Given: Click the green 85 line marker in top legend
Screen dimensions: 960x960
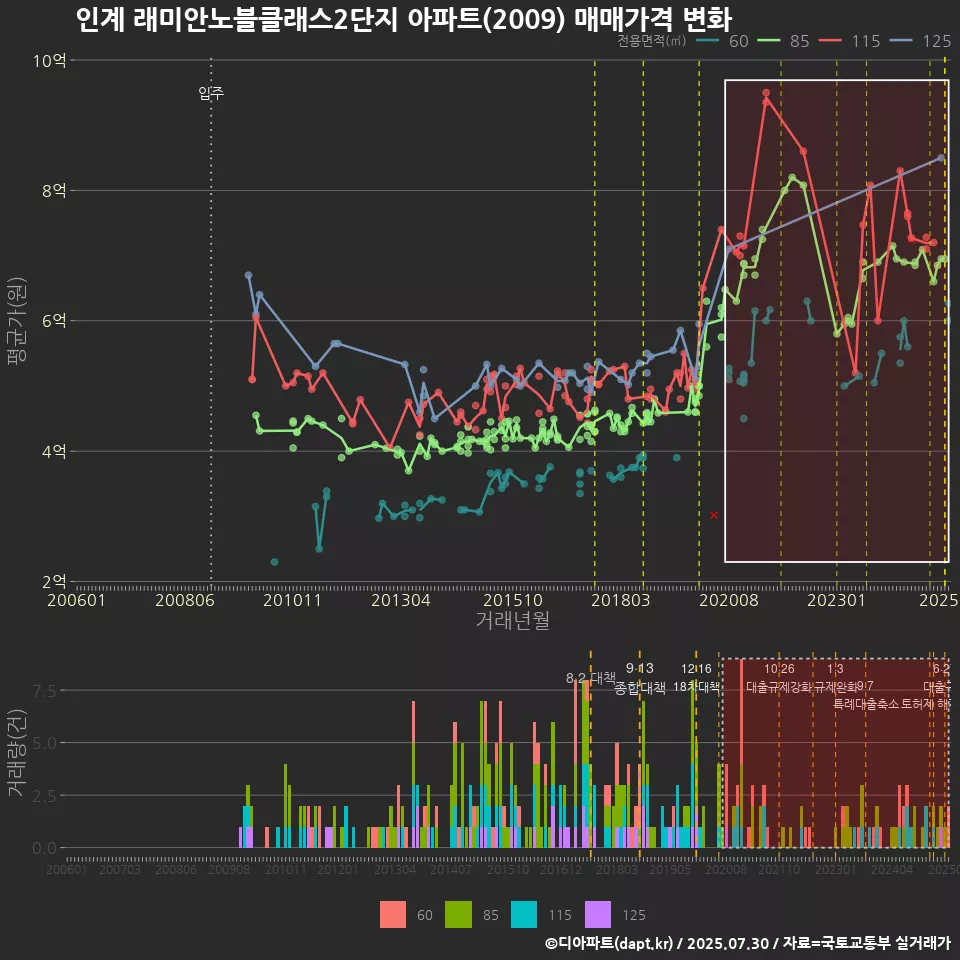Looking at the screenshot, I should click(769, 41).
